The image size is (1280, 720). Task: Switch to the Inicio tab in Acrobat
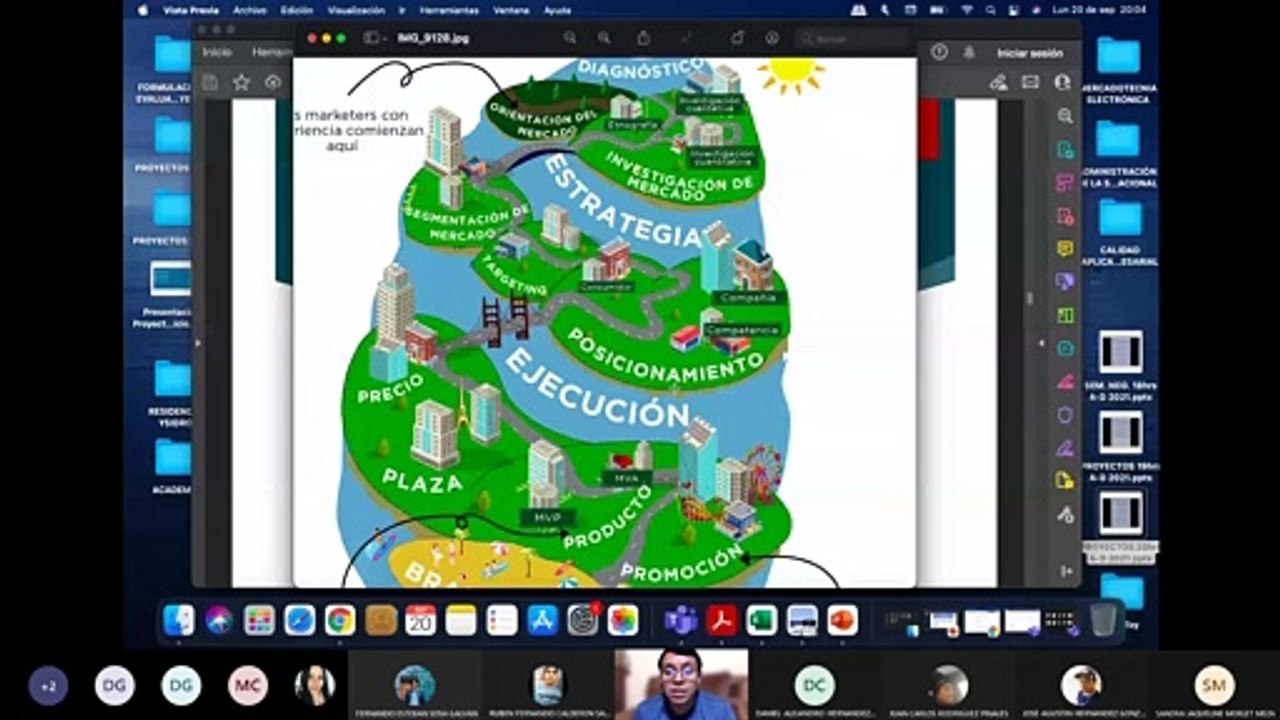pyautogui.click(x=217, y=52)
